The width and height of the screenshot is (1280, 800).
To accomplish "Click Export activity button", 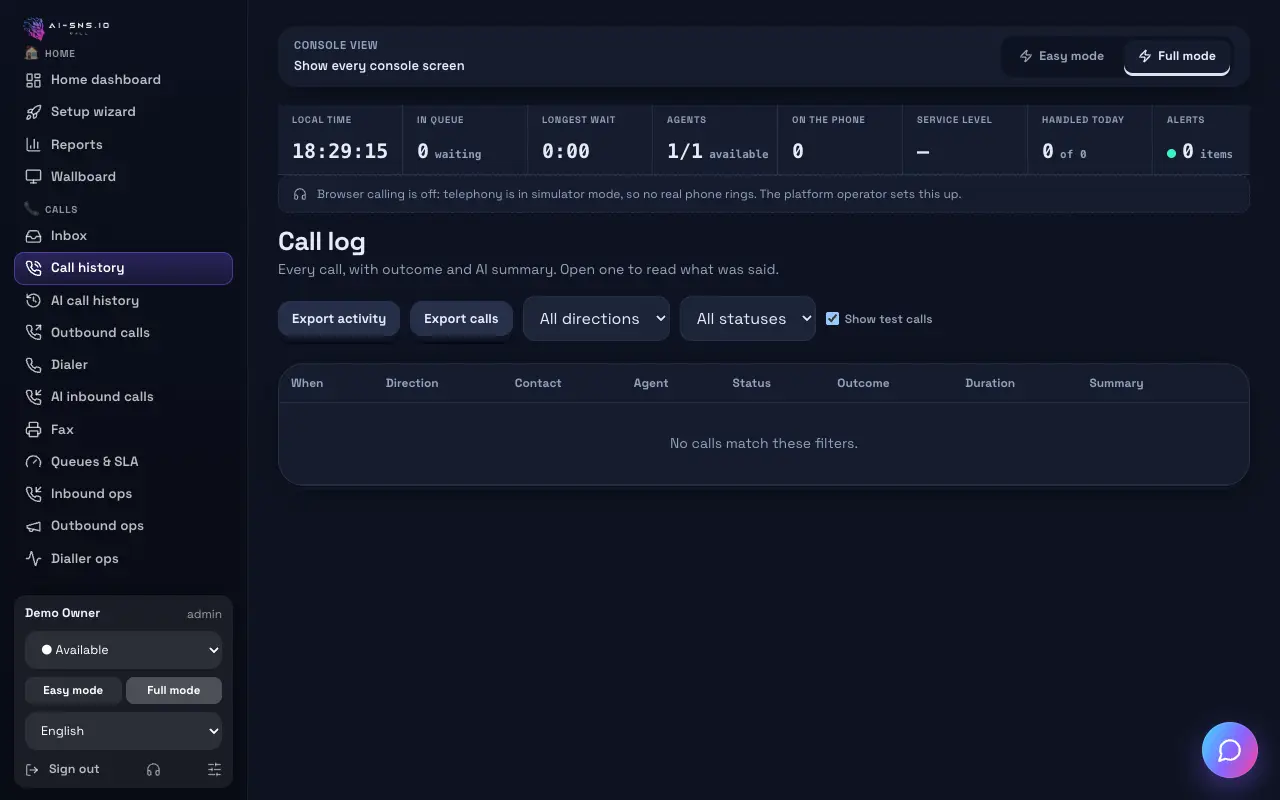I will (x=339, y=319).
